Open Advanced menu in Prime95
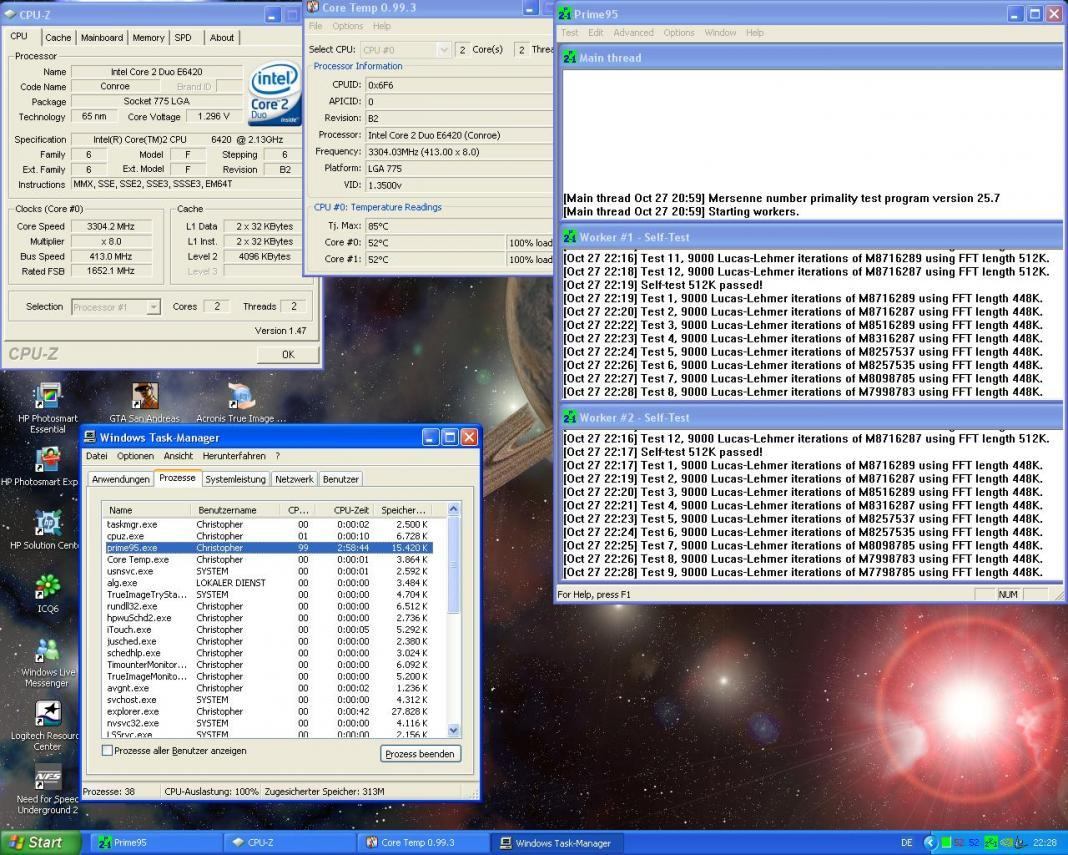Viewport: 1068px width, 855px height. coord(633,33)
